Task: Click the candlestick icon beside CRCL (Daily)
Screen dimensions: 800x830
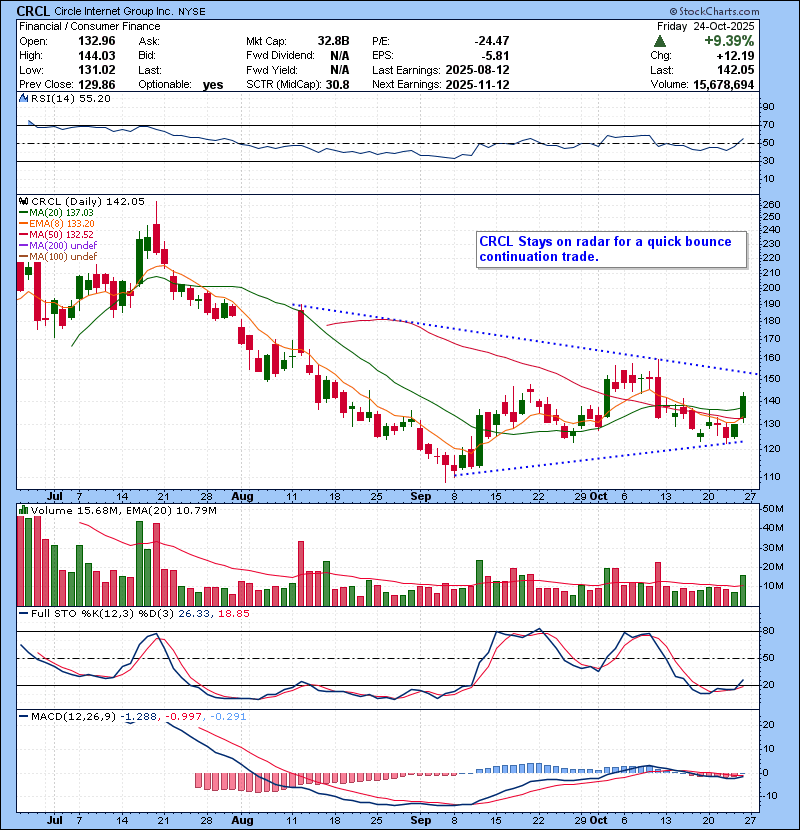Action: [x=23, y=201]
